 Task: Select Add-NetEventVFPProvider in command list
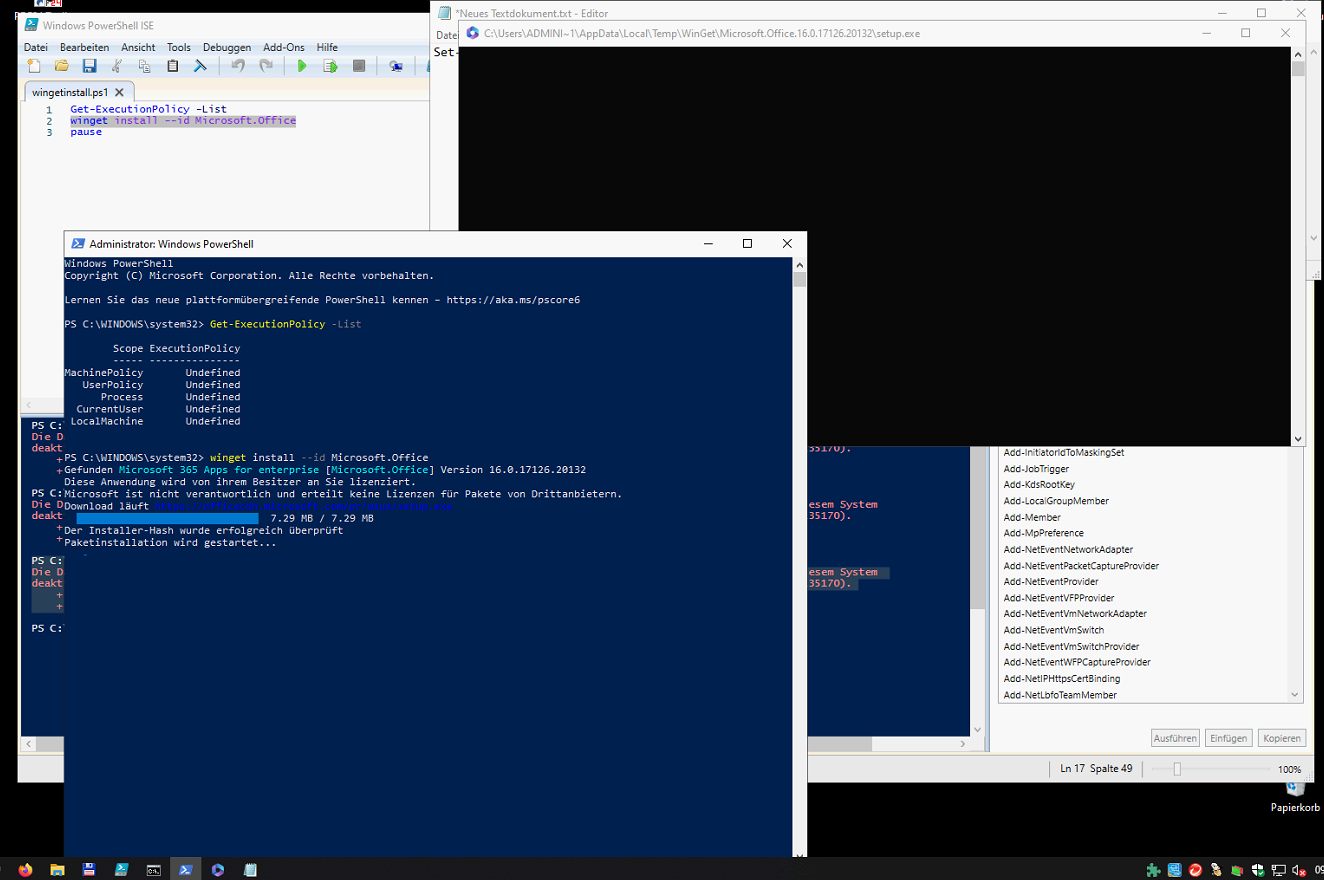1059,598
